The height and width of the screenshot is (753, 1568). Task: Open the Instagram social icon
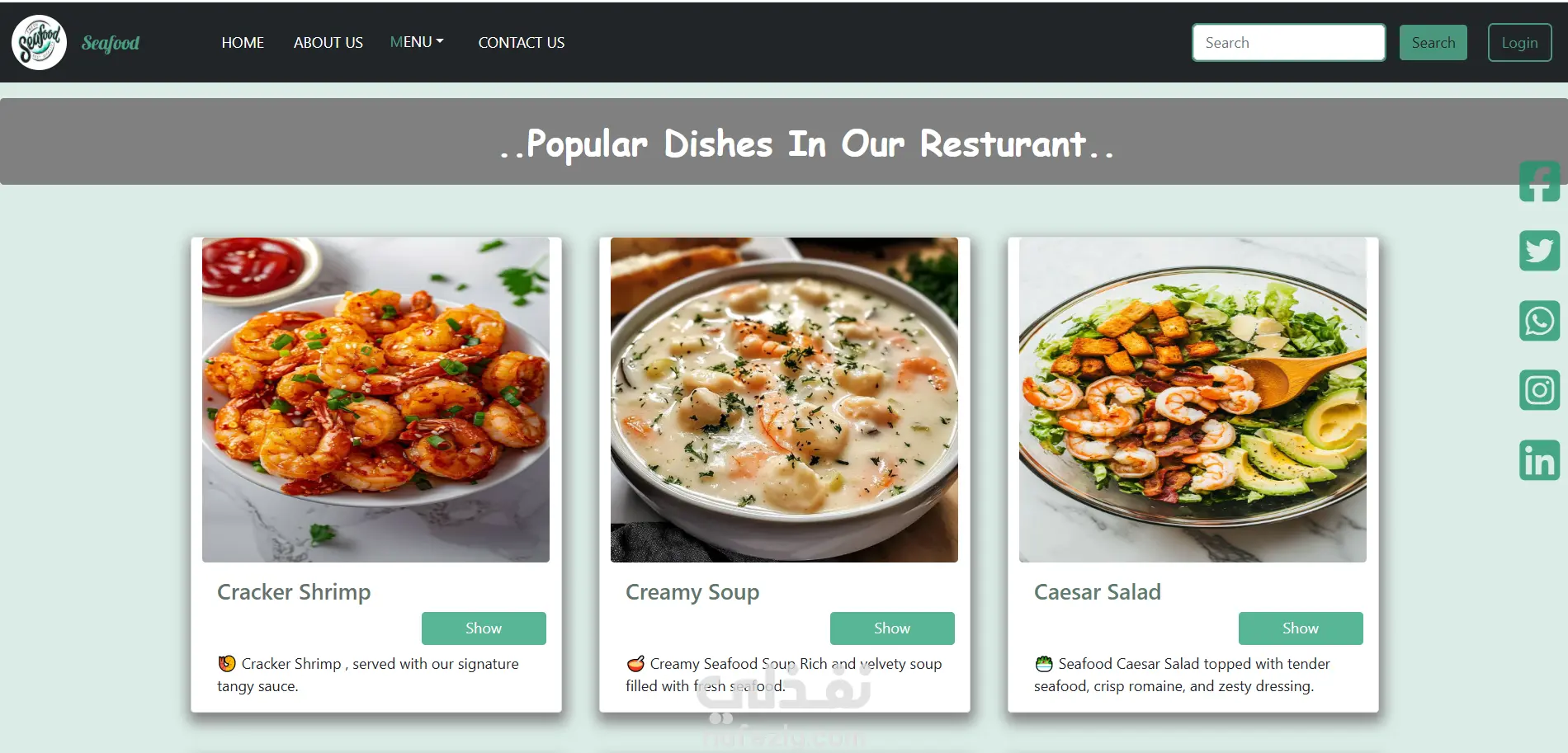click(x=1539, y=390)
